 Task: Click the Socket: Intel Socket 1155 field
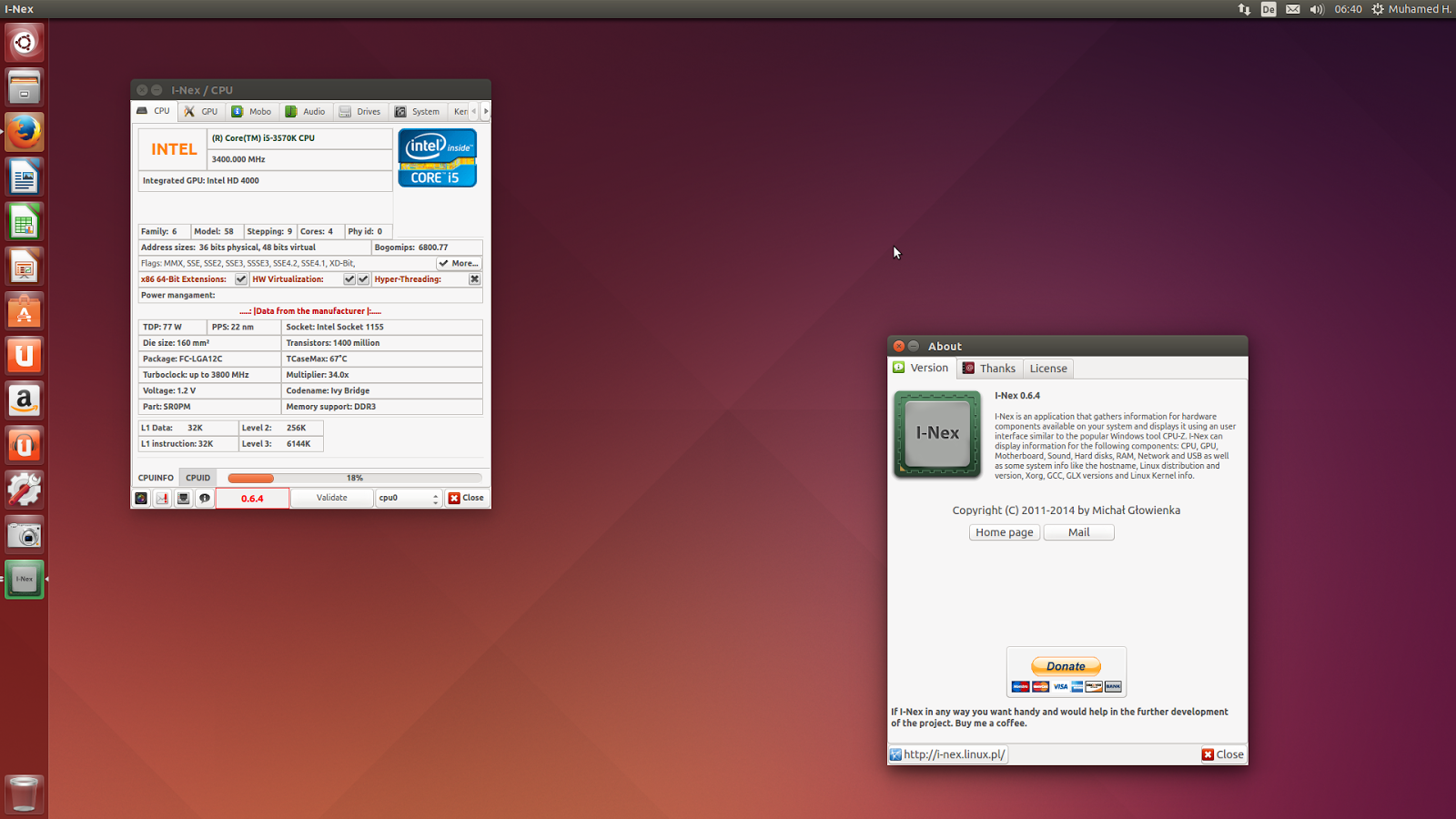(x=382, y=327)
